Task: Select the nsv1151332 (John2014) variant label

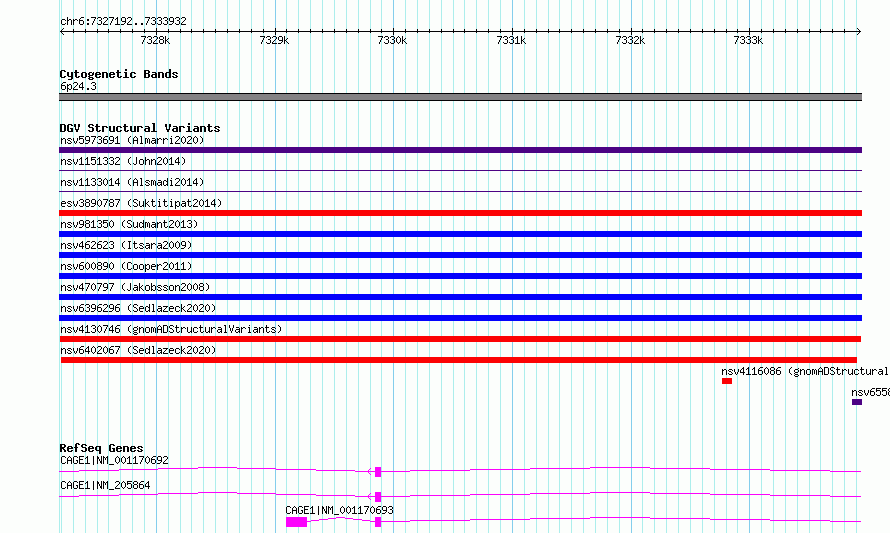Action: (x=123, y=161)
